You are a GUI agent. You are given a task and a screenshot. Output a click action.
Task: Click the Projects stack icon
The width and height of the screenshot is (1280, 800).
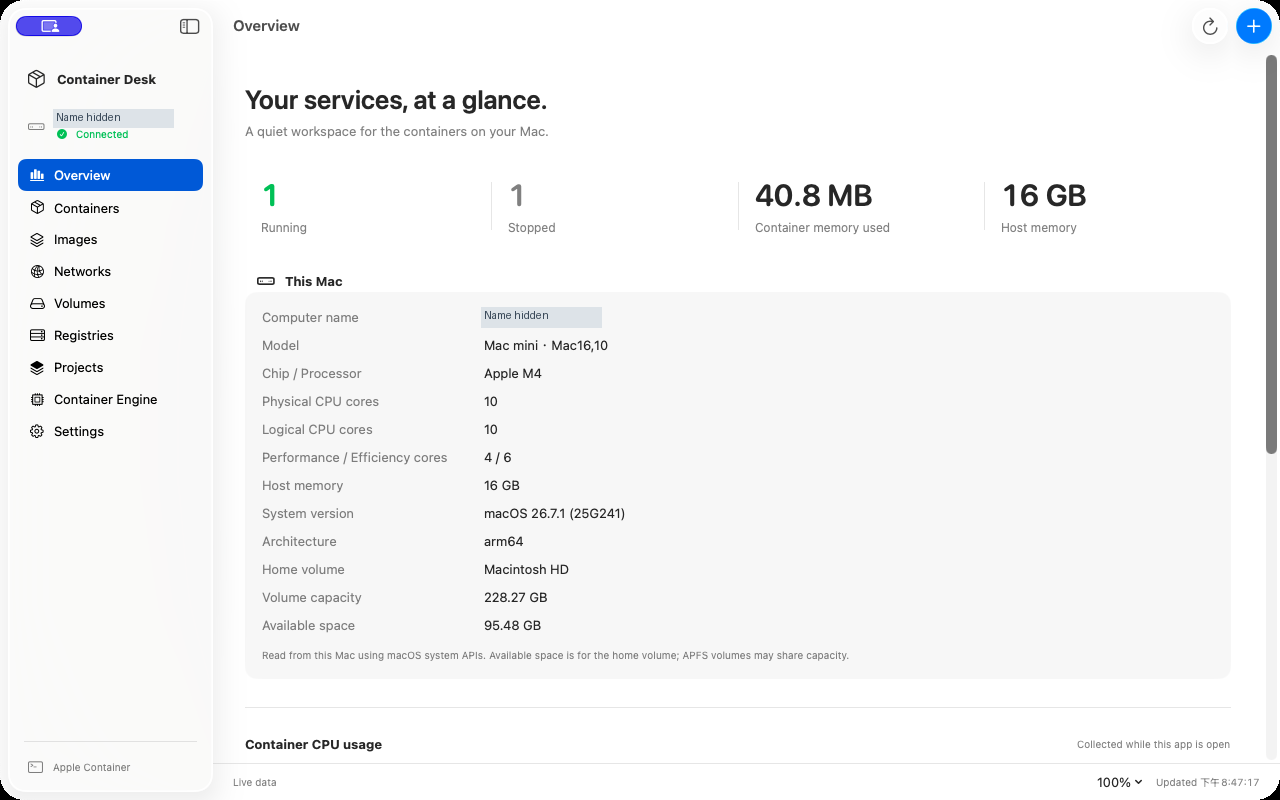[x=37, y=368]
